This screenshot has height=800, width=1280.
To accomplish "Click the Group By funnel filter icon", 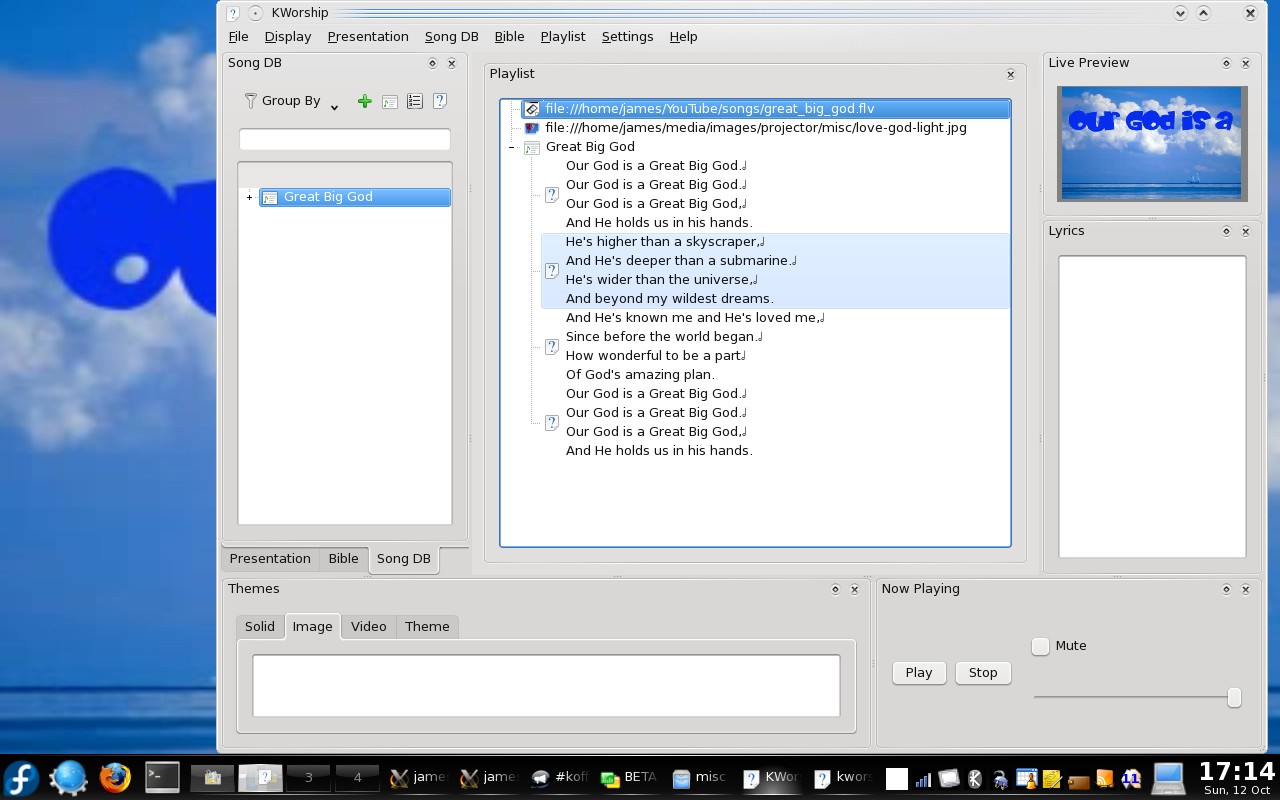I will pyautogui.click(x=251, y=101).
